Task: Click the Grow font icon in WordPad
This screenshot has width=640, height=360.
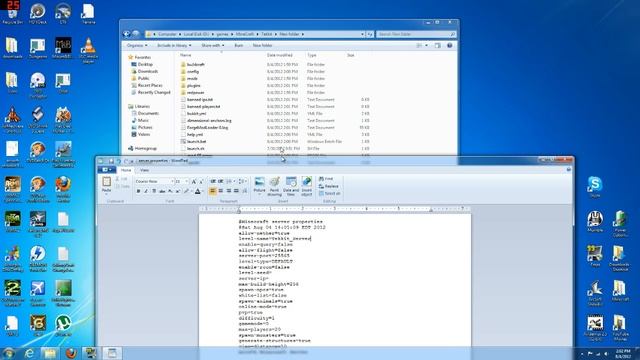Action: pos(194,181)
